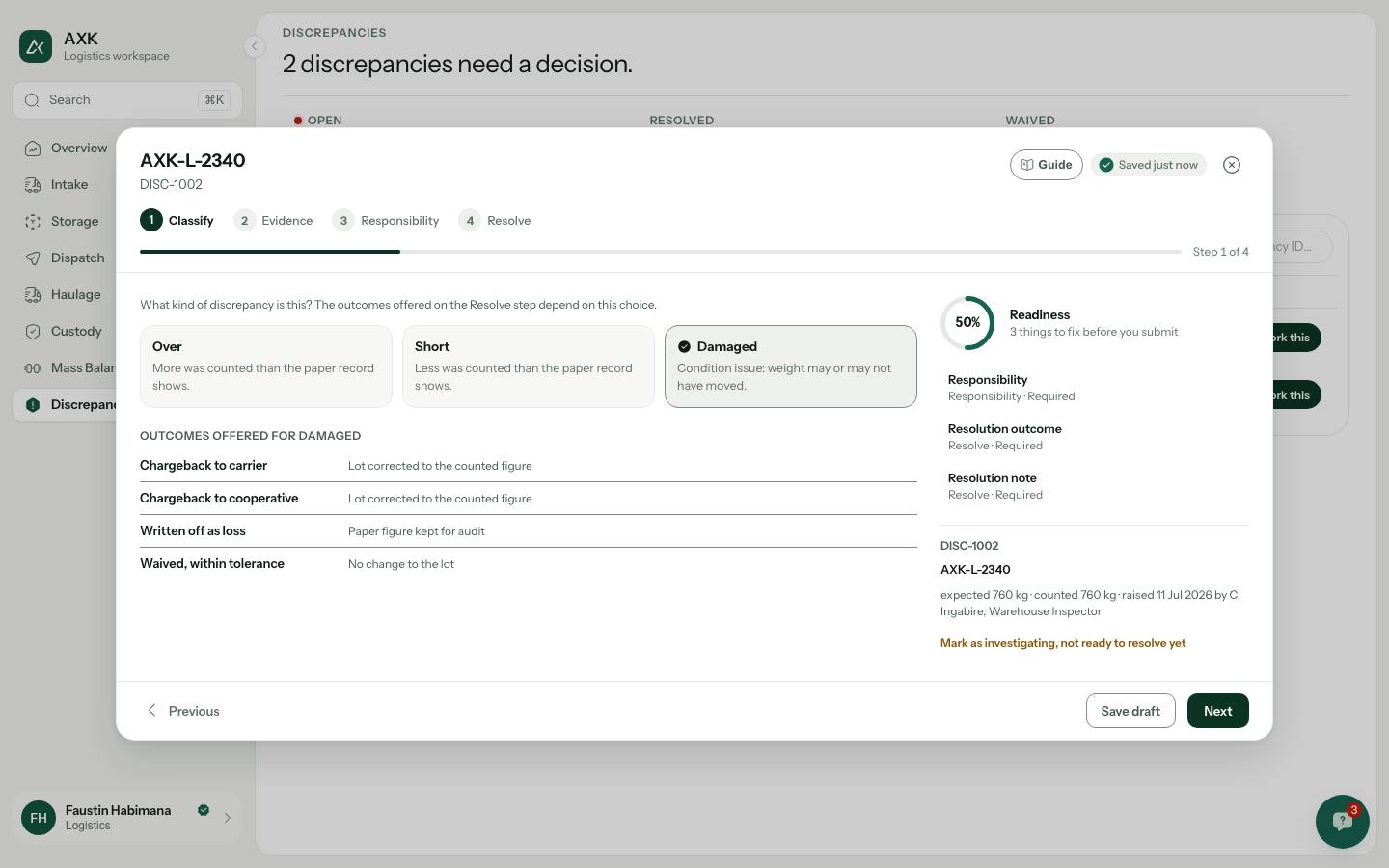
Task: Click the verified badge beside Faustin Habimana
Action: [x=204, y=810]
